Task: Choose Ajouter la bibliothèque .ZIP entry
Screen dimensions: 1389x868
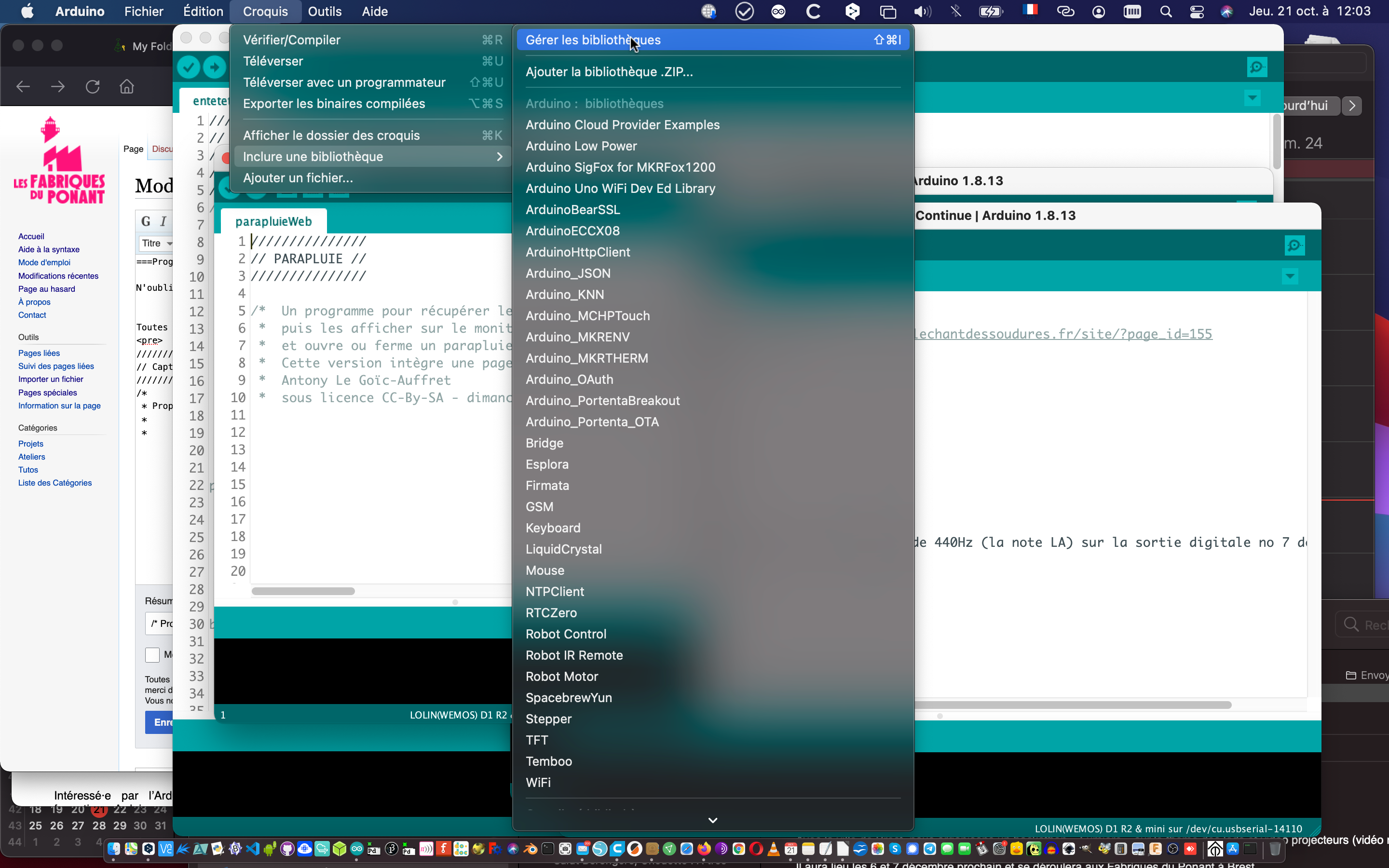Action: point(609,72)
